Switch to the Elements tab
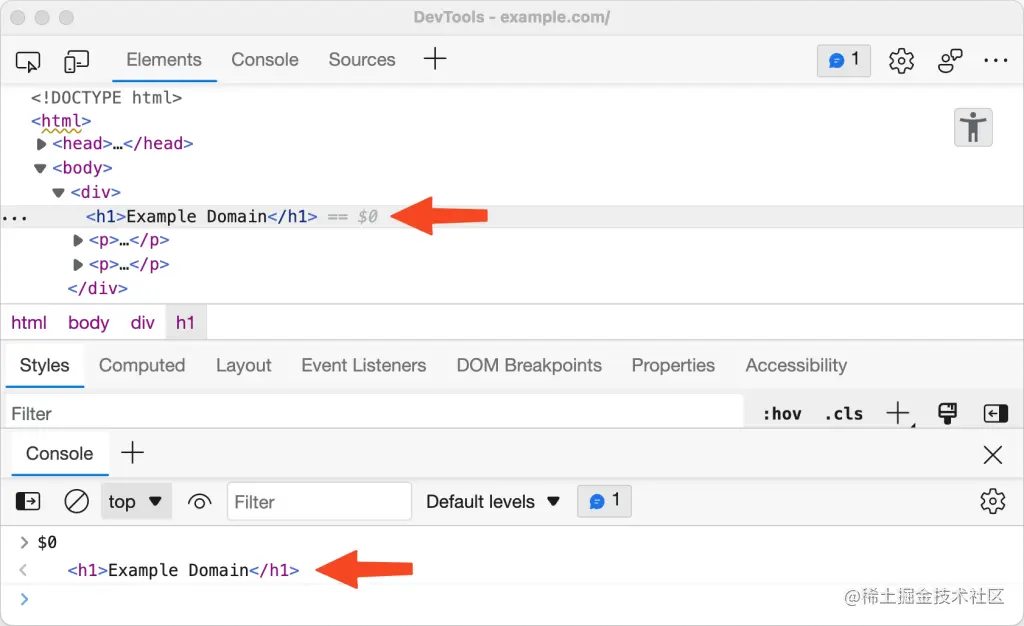1024x626 pixels. [x=164, y=59]
